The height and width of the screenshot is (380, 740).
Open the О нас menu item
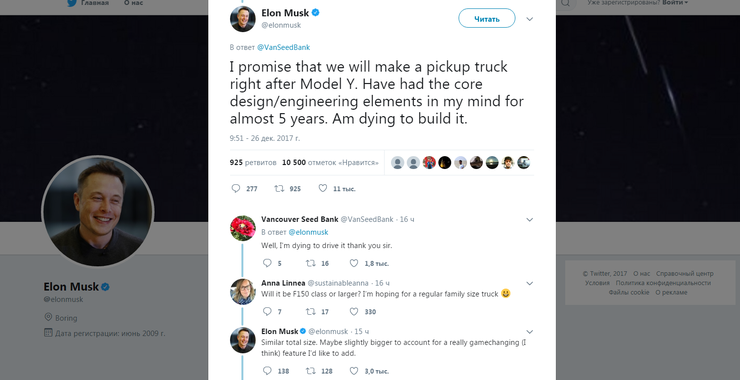coord(133,3)
